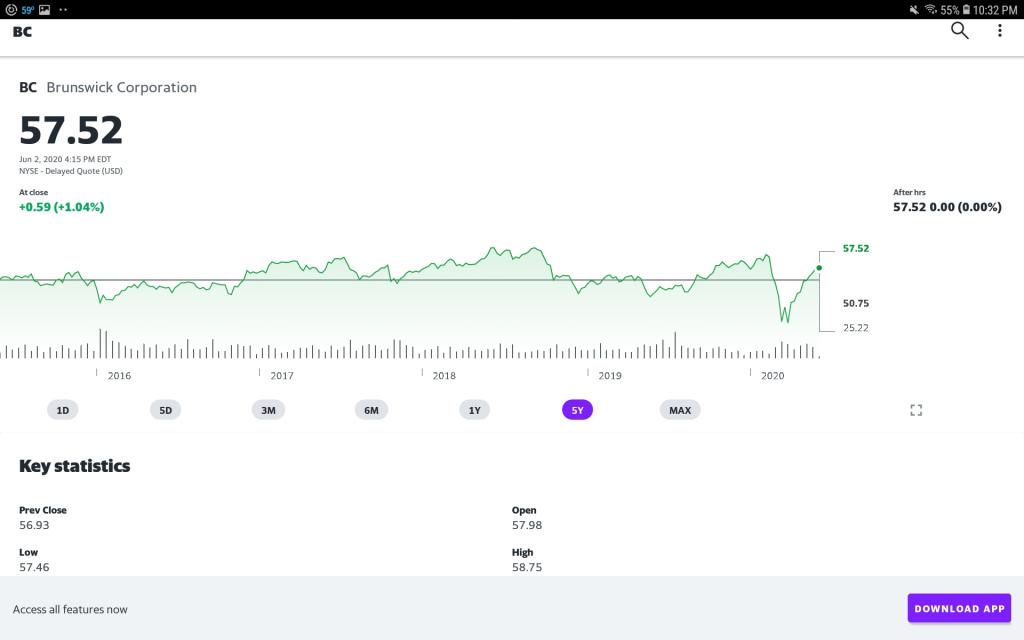Open the search magnifier icon
Screen dimensions: 1024x640
[x=959, y=31]
